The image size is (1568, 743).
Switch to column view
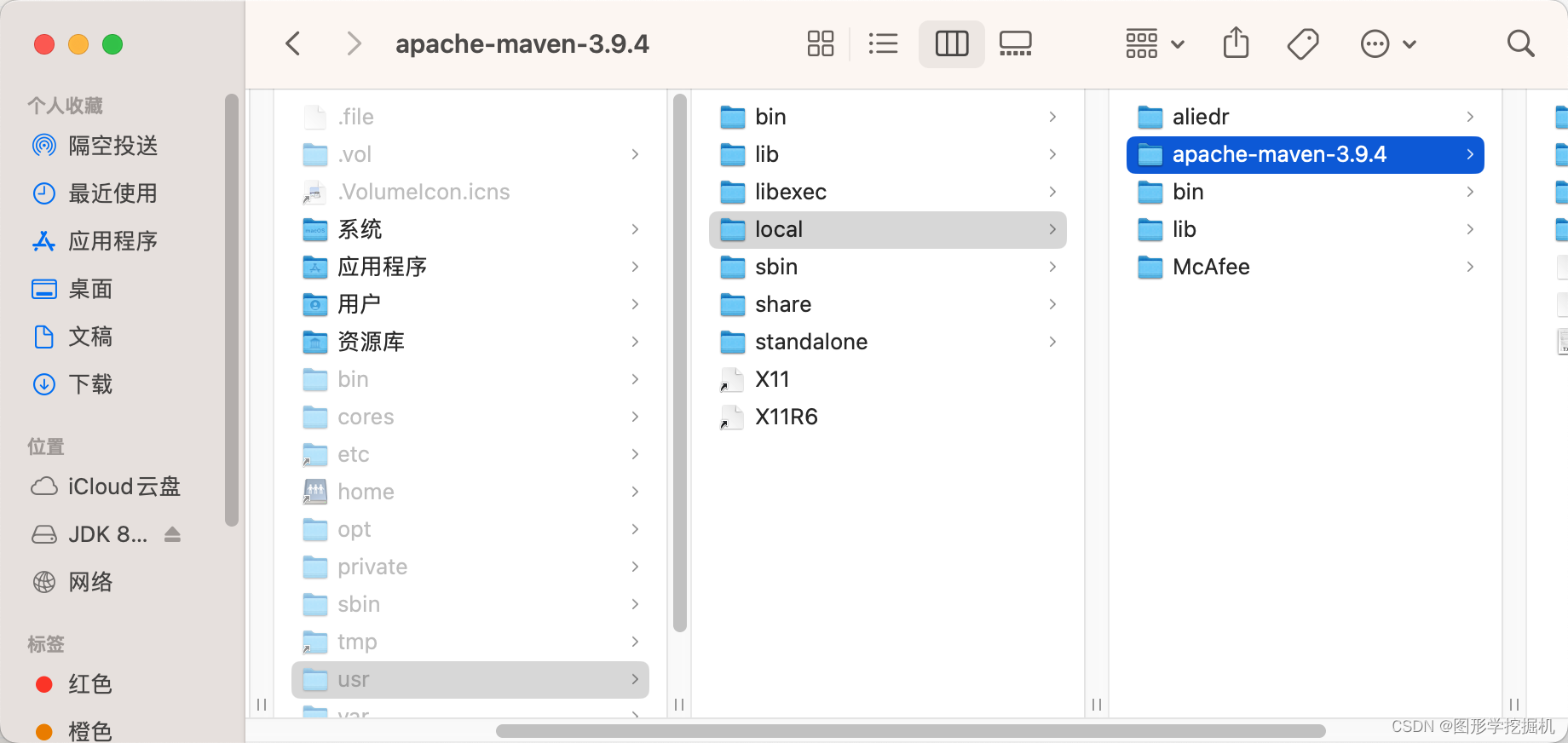(x=952, y=43)
